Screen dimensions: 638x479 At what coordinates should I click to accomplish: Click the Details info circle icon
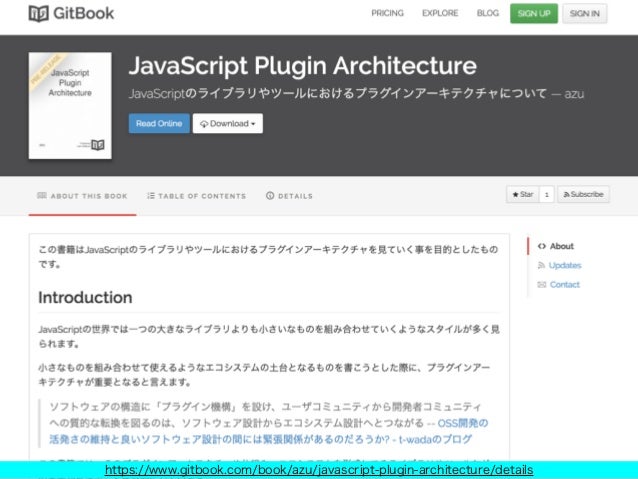click(270, 196)
